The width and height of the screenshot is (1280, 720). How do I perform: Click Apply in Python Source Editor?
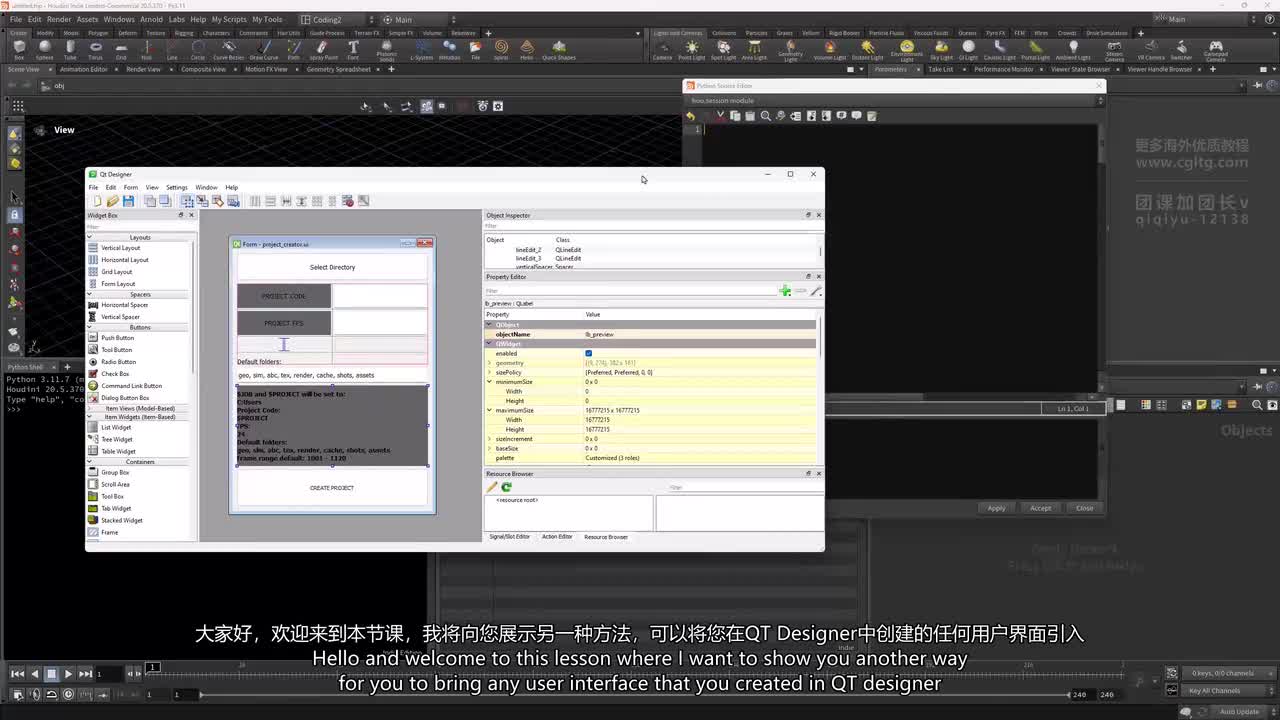[996, 508]
